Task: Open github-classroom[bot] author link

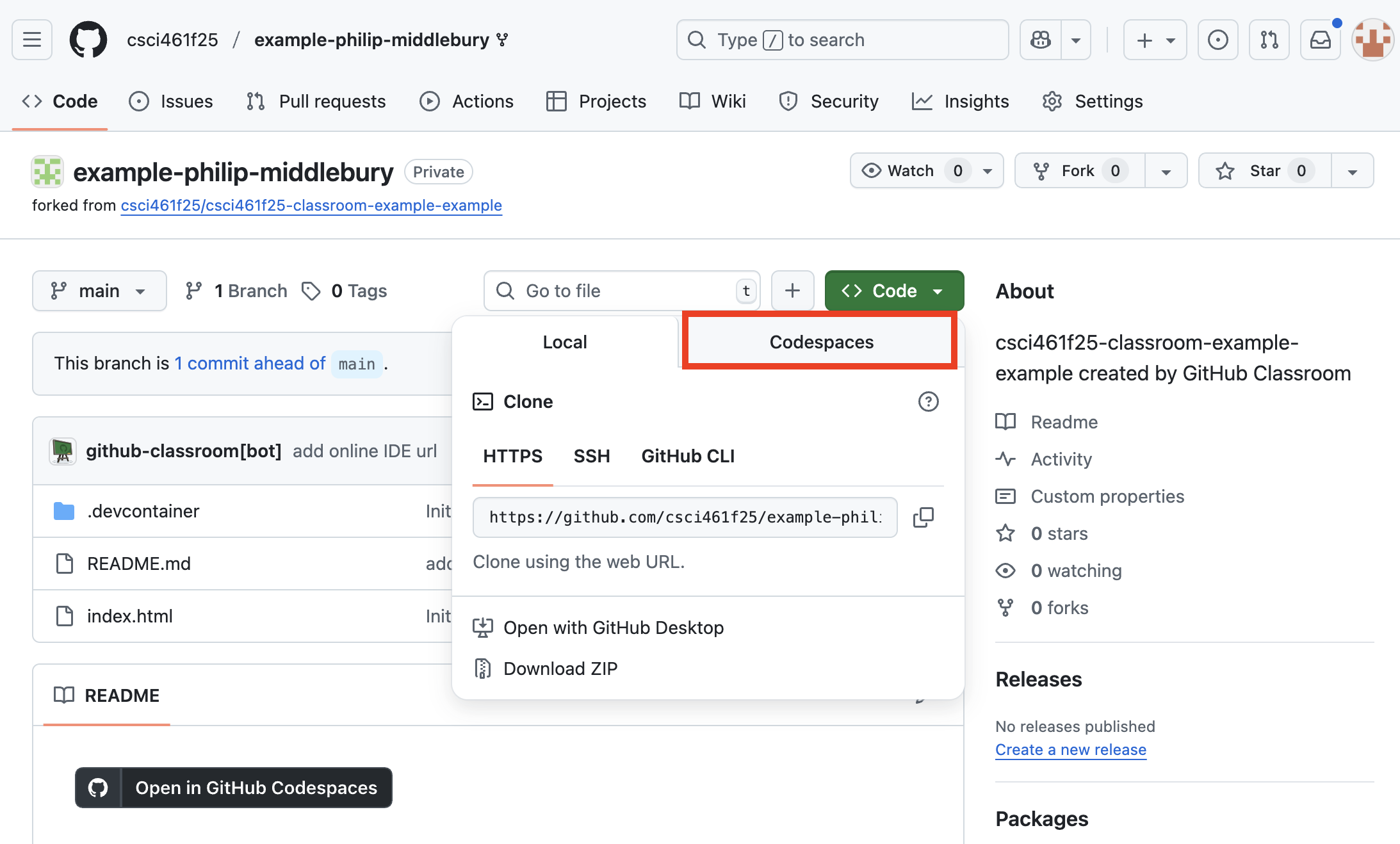Action: click(x=184, y=451)
